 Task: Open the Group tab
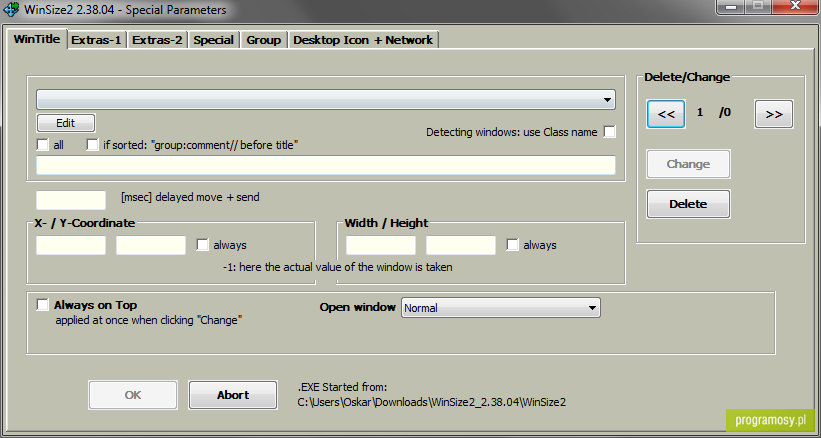264,40
